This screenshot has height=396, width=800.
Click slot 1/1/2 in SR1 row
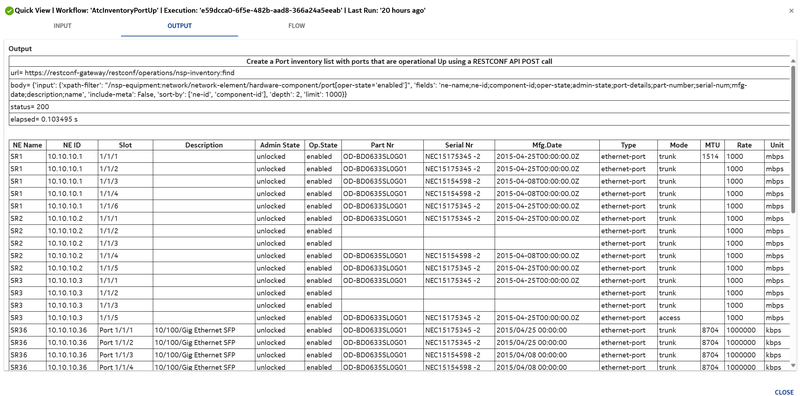[x=109, y=169]
